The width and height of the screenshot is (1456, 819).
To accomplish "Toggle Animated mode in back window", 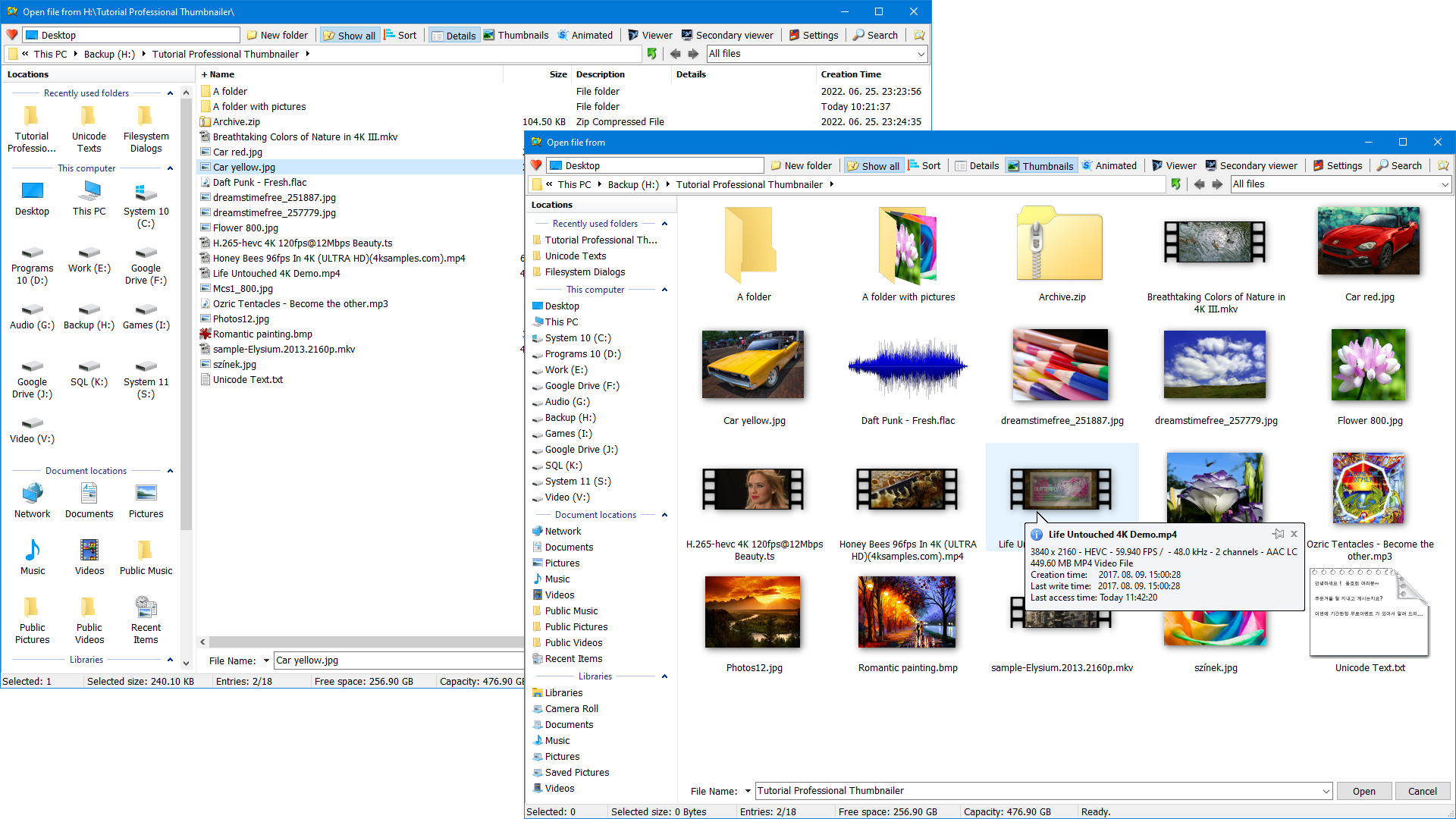I will coord(585,35).
